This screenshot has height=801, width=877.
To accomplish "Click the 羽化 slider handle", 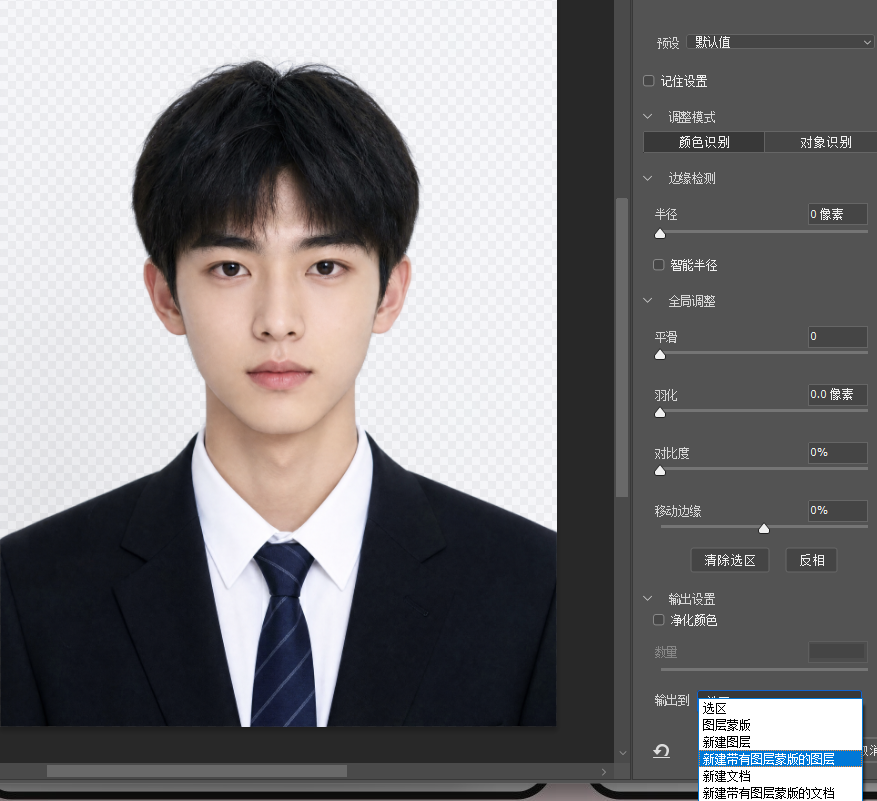I will click(660, 413).
